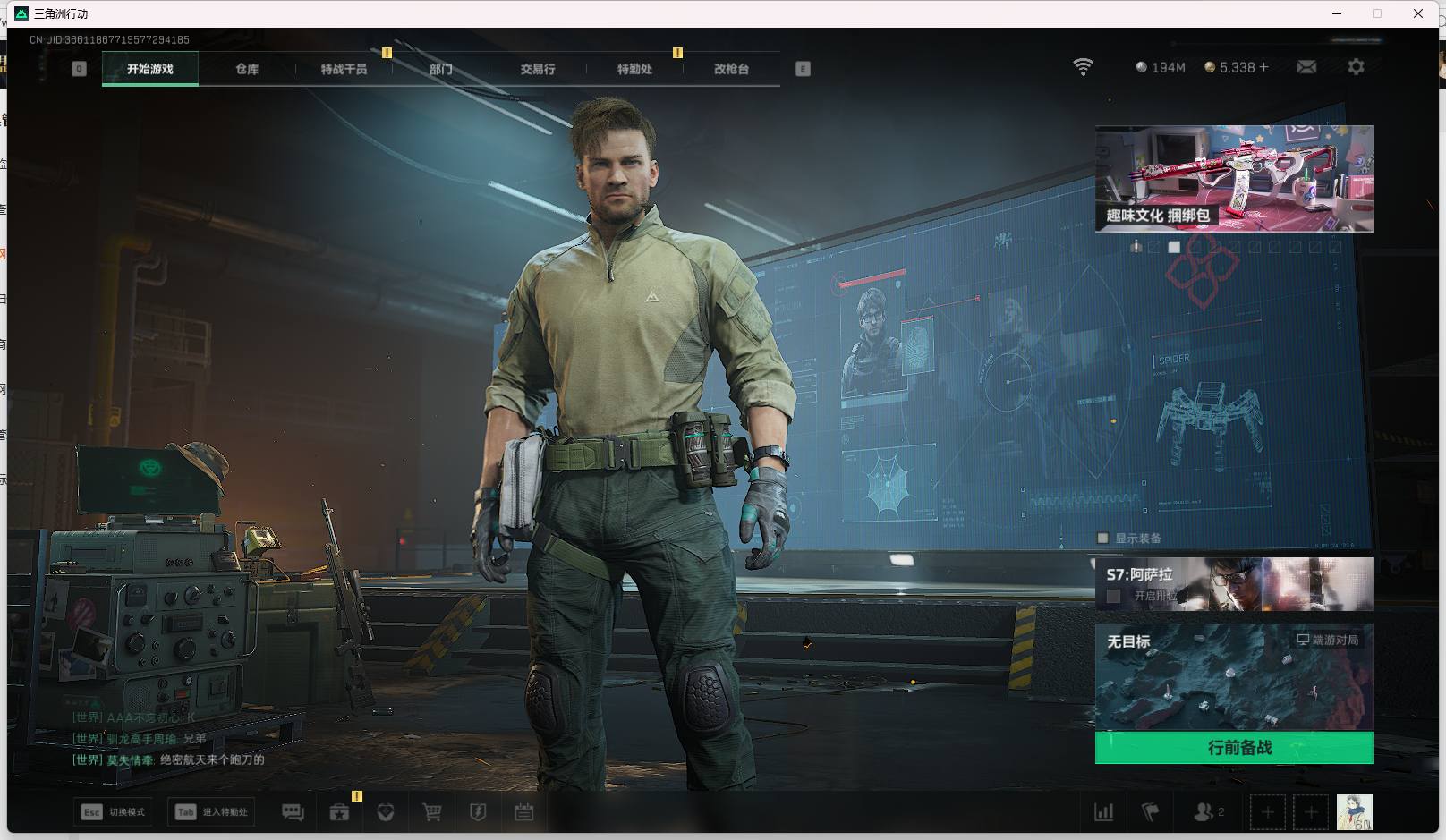Select the highlighted banner page indicator square
1446x840 pixels.
[1174, 247]
